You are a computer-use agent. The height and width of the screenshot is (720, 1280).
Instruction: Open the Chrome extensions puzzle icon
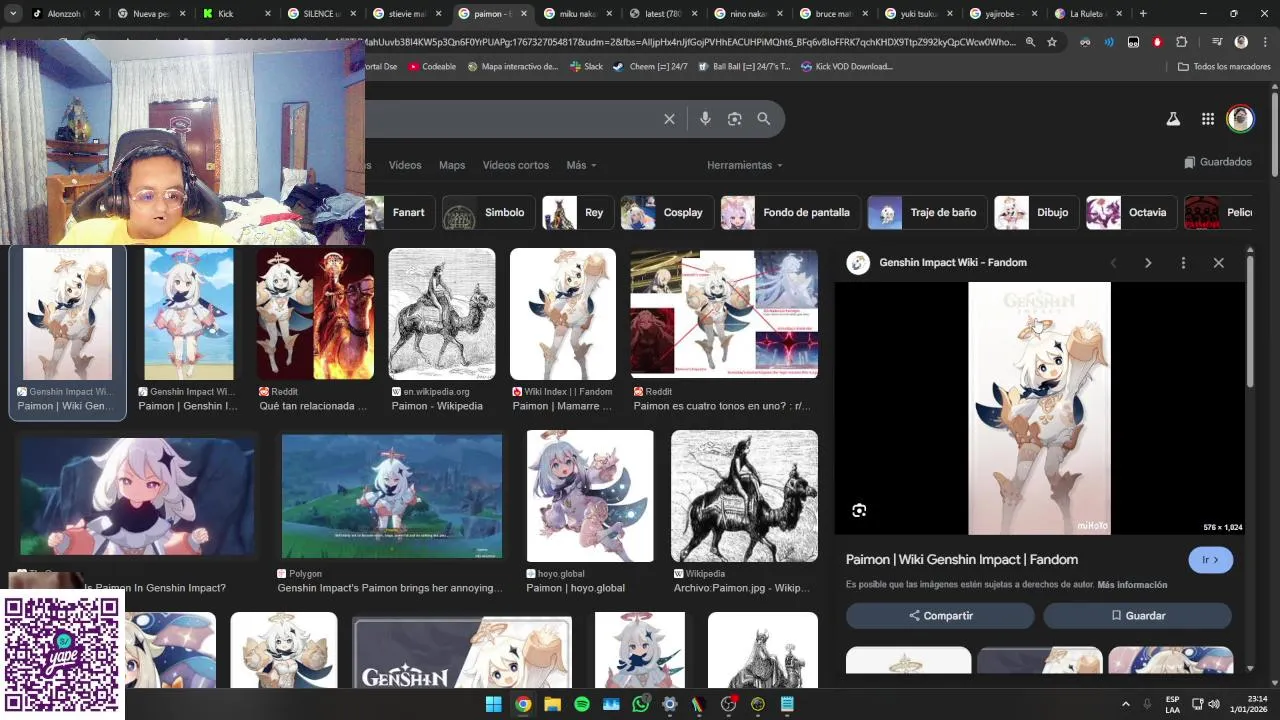tap(1181, 42)
